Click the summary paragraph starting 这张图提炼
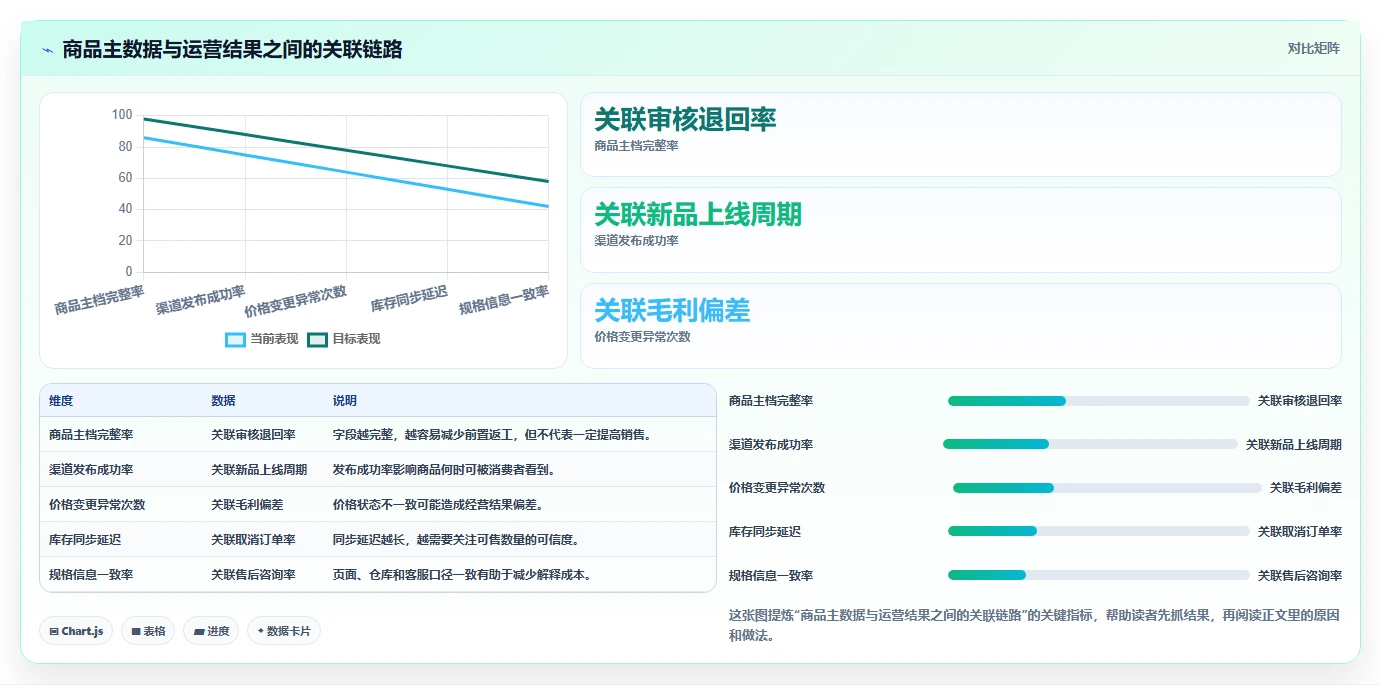 [1034, 625]
